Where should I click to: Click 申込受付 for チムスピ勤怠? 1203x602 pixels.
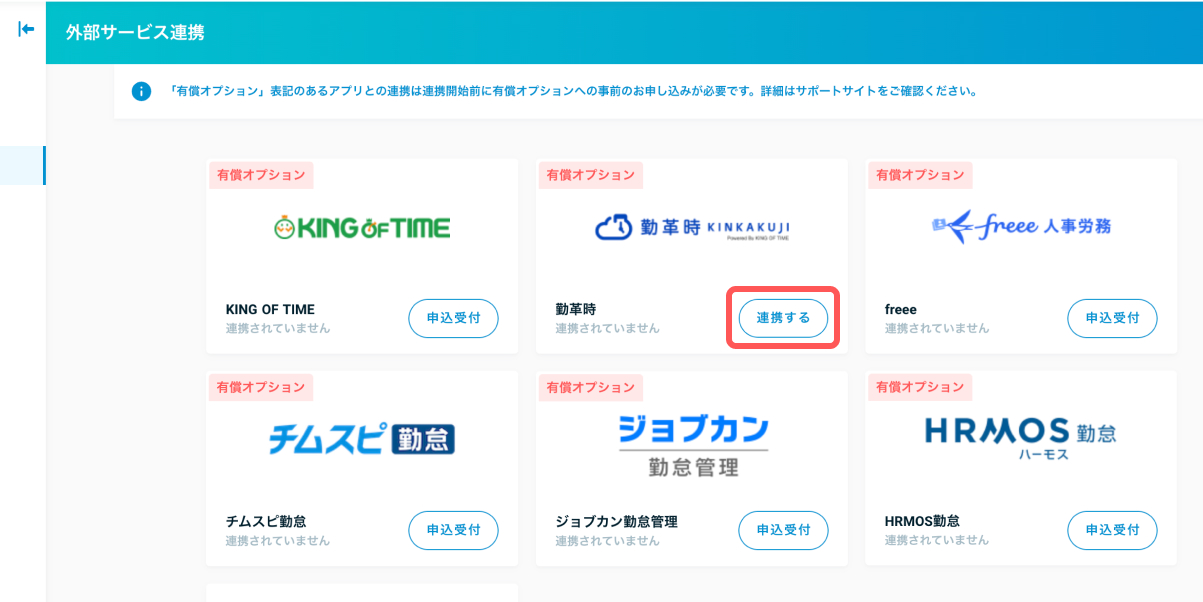click(x=453, y=530)
